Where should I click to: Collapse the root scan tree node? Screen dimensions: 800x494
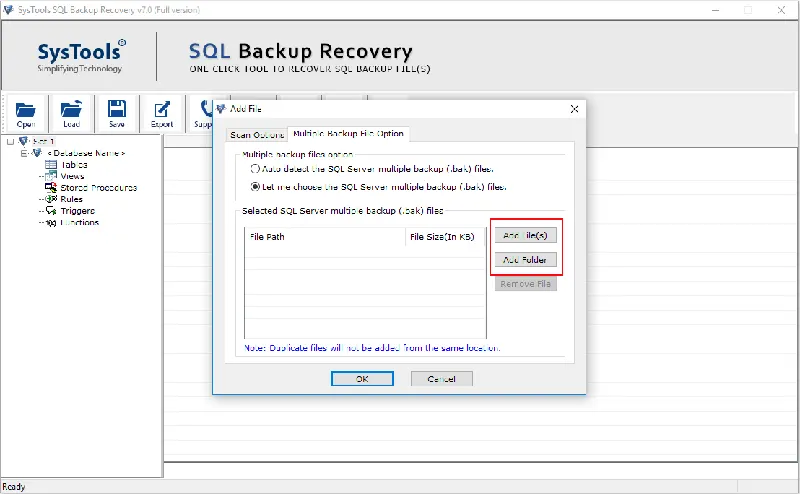click(10, 141)
